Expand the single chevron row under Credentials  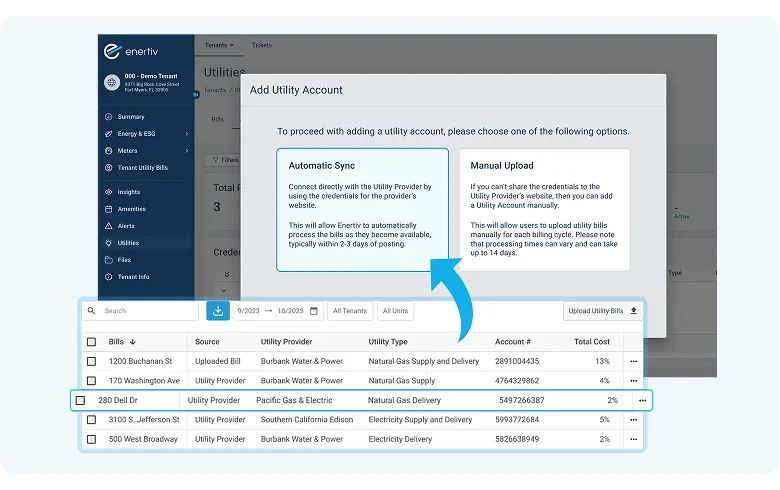click(224, 291)
